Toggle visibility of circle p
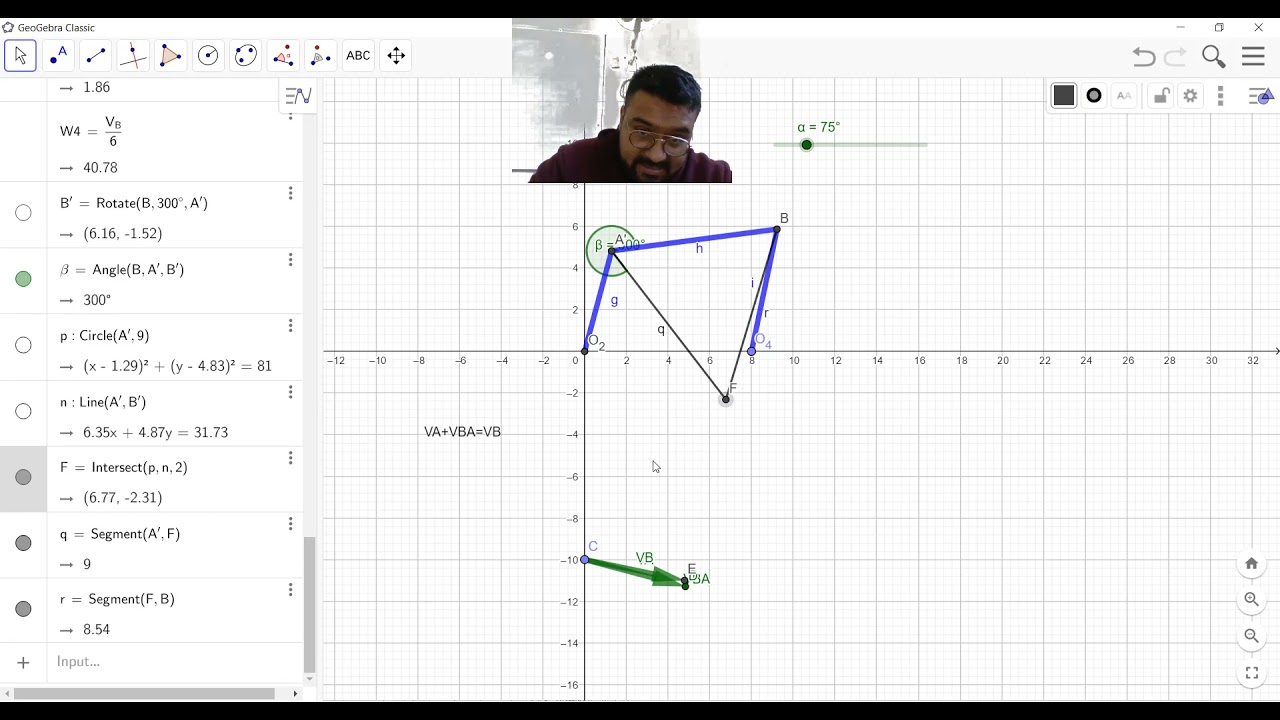Image resolution: width=1280 pixels, height=720 pixels. tap(23, 345)
